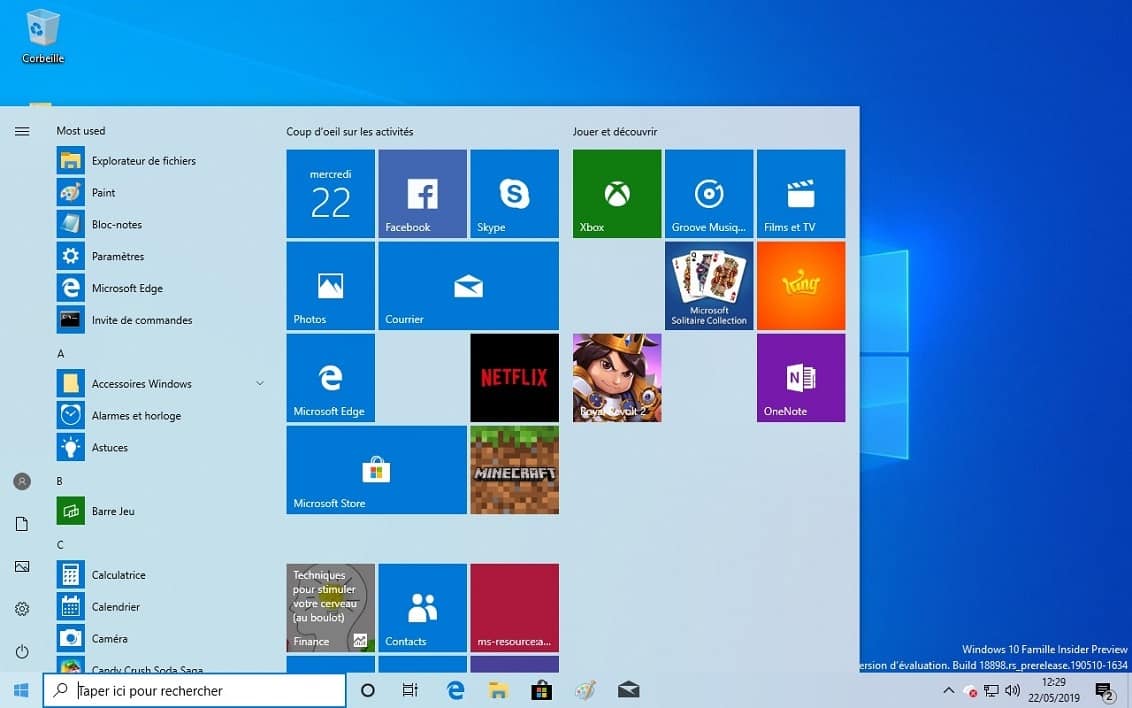Launch Calculatrice from the app list

coord(160,575)
